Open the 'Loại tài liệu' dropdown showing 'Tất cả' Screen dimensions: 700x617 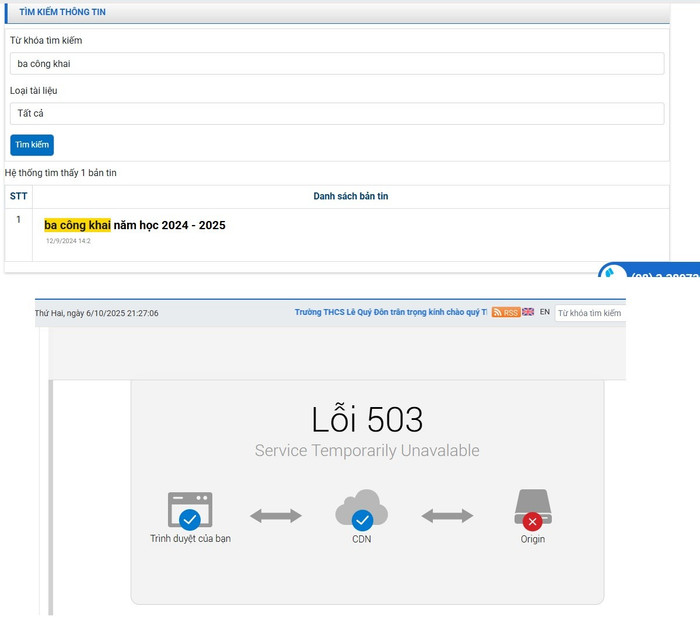pos(337,114)
